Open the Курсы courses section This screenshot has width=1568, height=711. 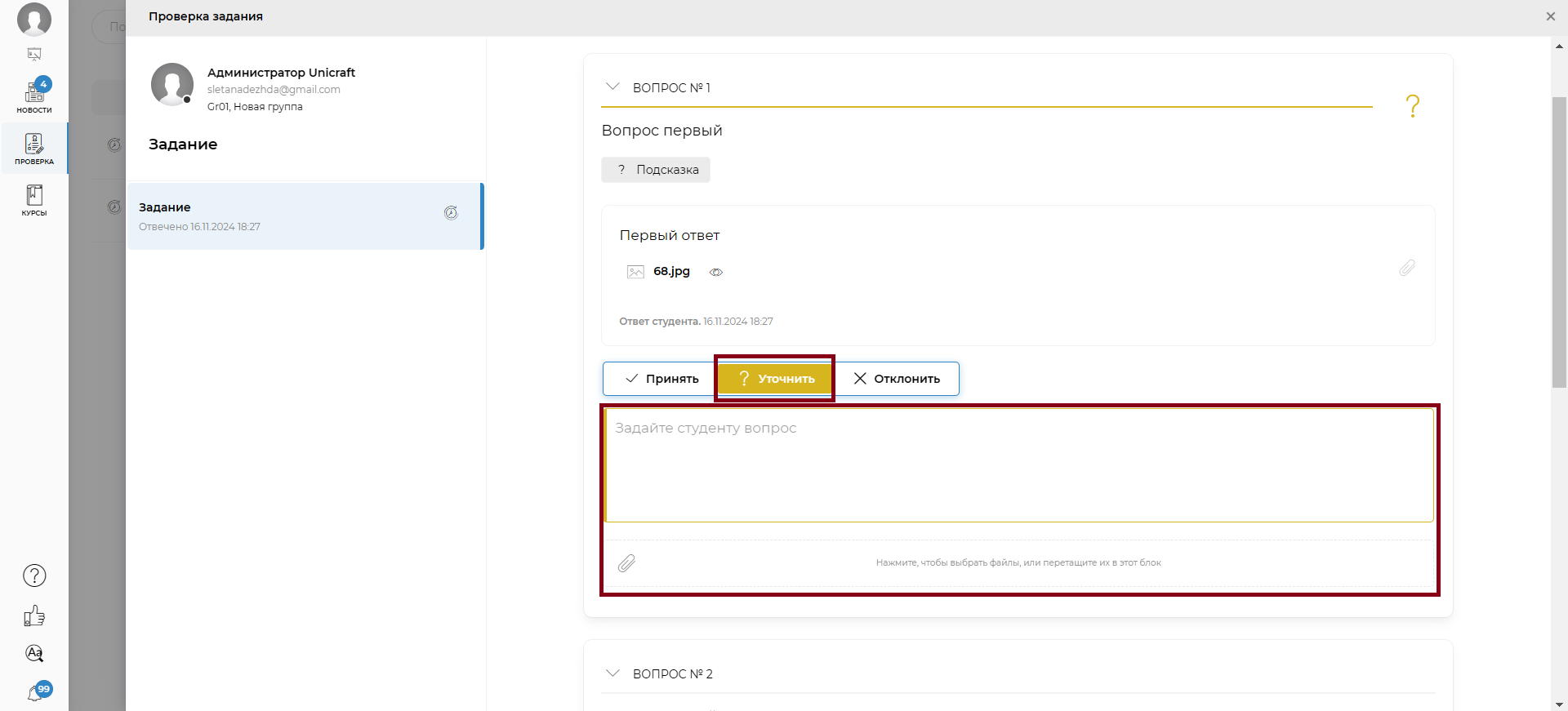(34, 200)
